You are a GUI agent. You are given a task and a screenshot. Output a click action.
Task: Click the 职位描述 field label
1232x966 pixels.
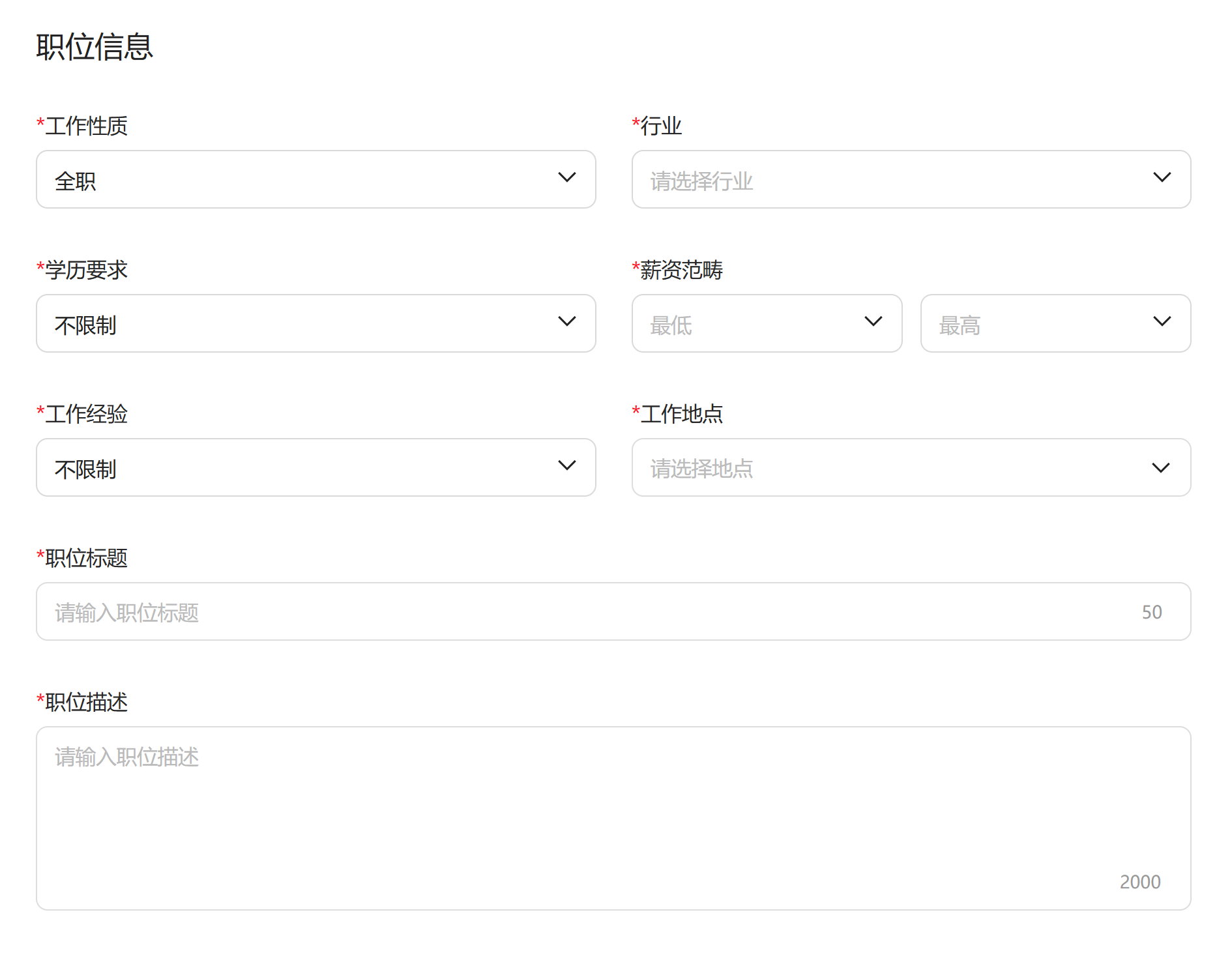click(x=86, y=702)
